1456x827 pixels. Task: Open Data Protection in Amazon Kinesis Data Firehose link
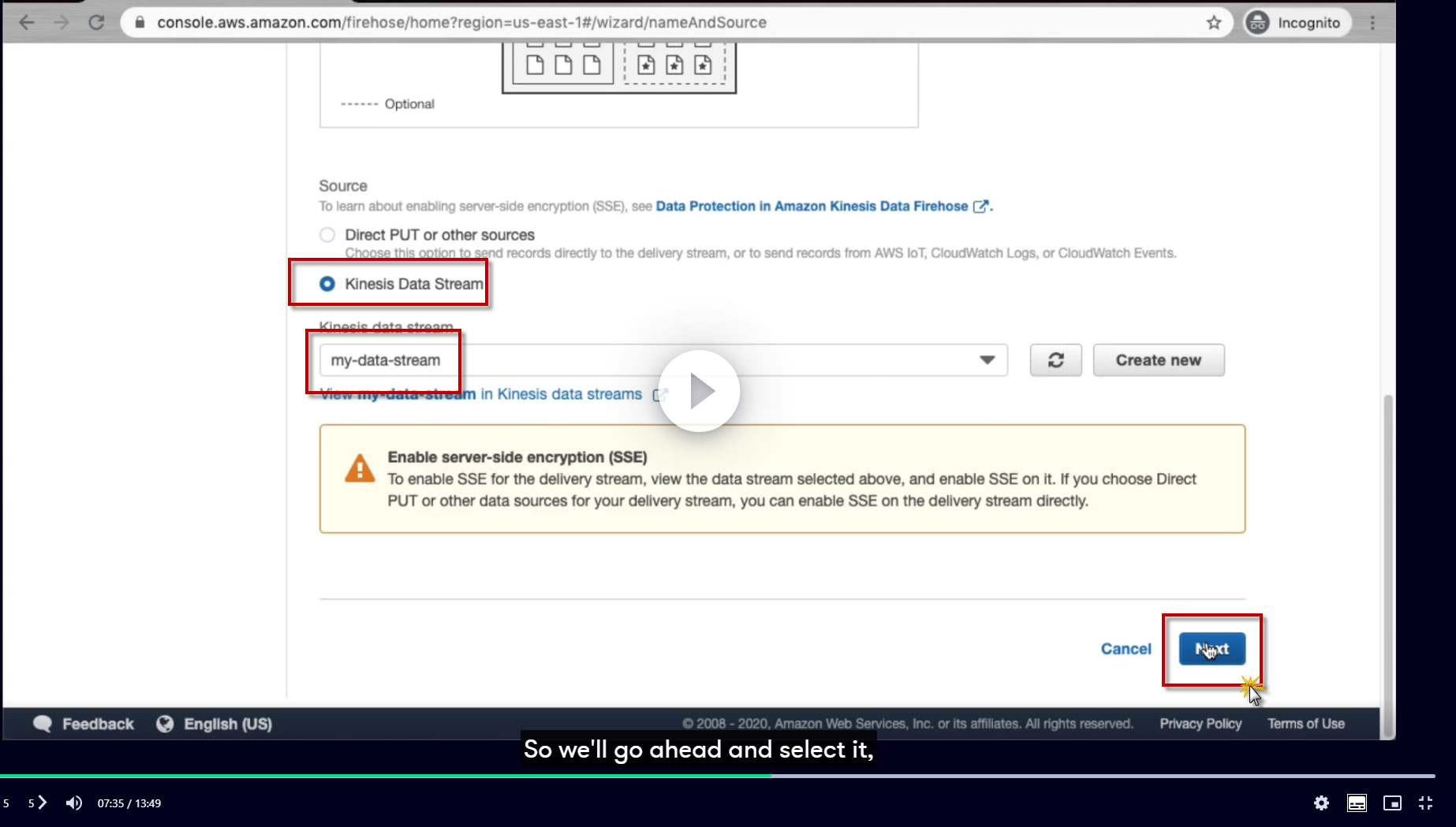click(822, 206)
